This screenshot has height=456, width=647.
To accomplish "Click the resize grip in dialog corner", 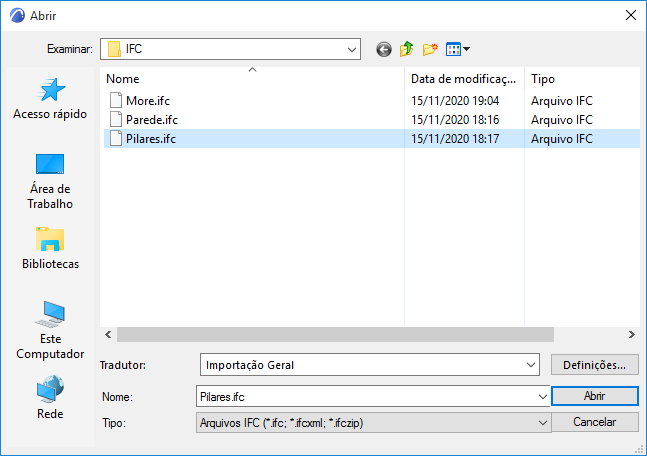I will 640,450.
